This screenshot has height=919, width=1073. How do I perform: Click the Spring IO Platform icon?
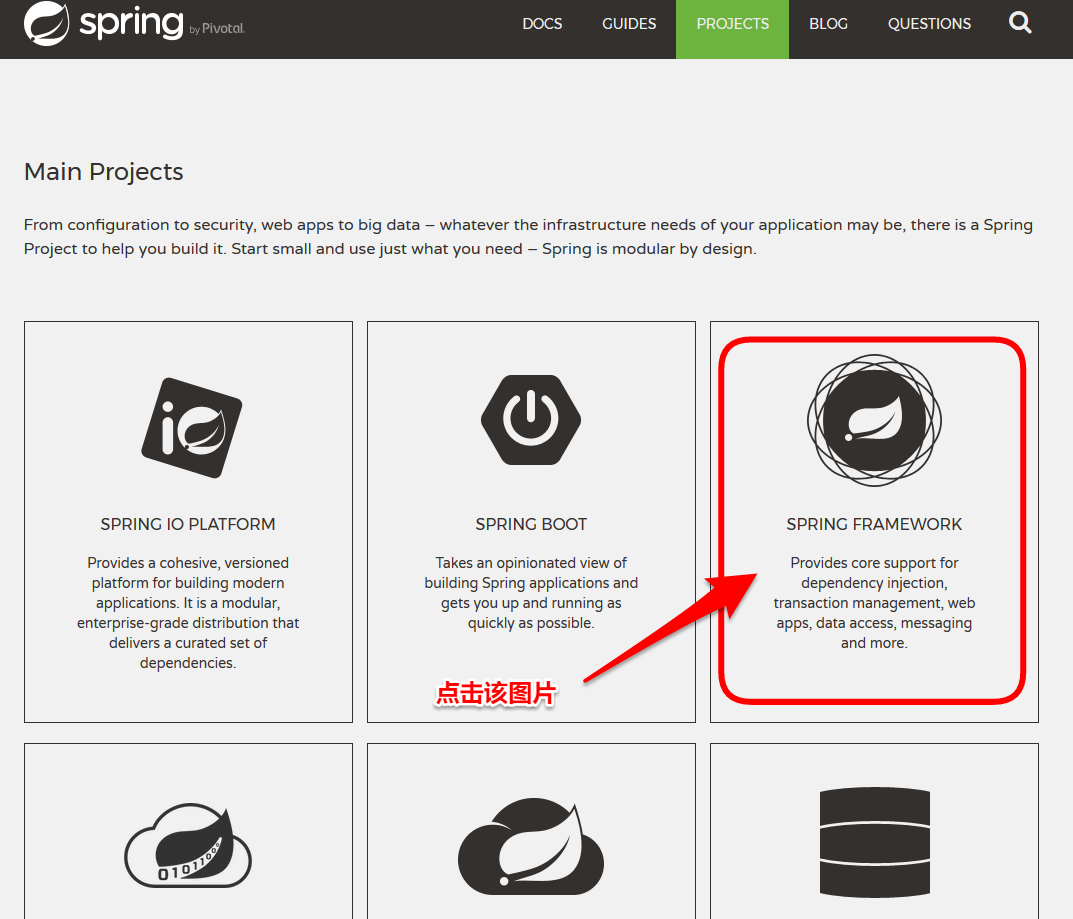click(192, 428)
